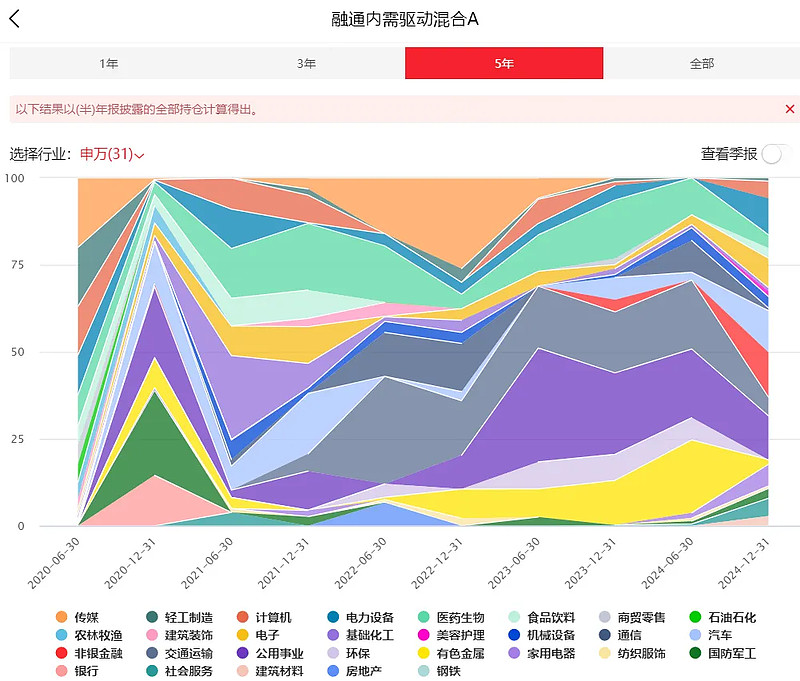The image size is (800, 681).
Task: Select the 2024-06-30 axis date label
Action: pos(667,563)
